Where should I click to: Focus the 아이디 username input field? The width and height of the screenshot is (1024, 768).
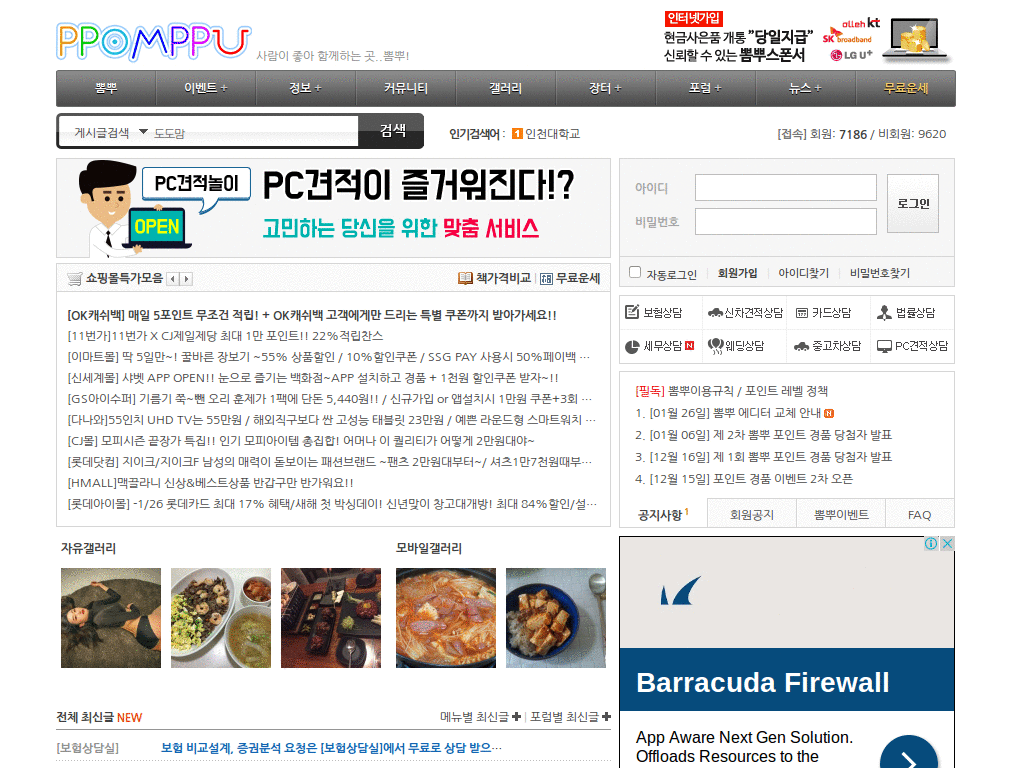[786, 187]
